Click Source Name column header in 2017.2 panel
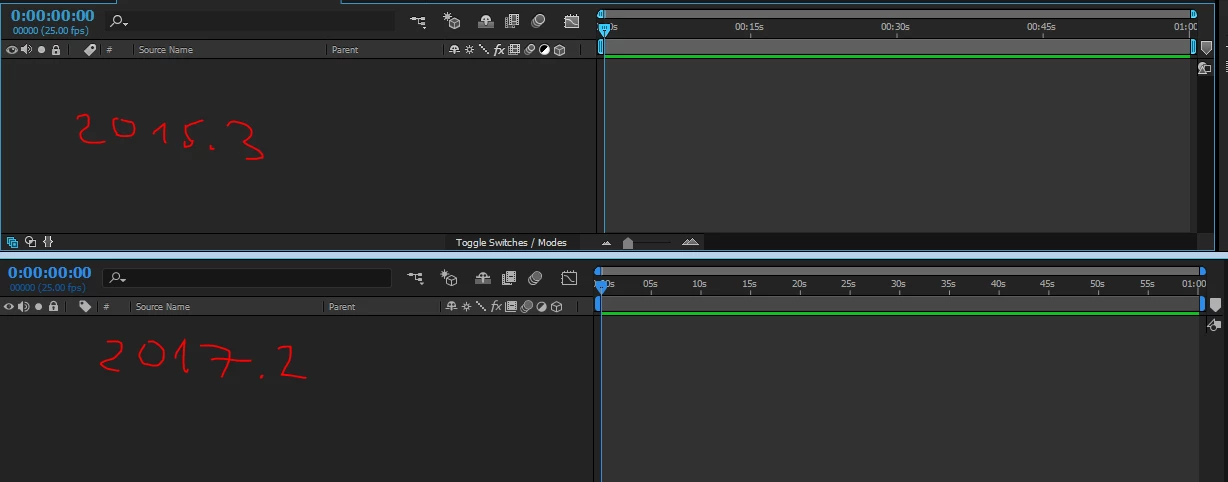 tap(163, 307)
